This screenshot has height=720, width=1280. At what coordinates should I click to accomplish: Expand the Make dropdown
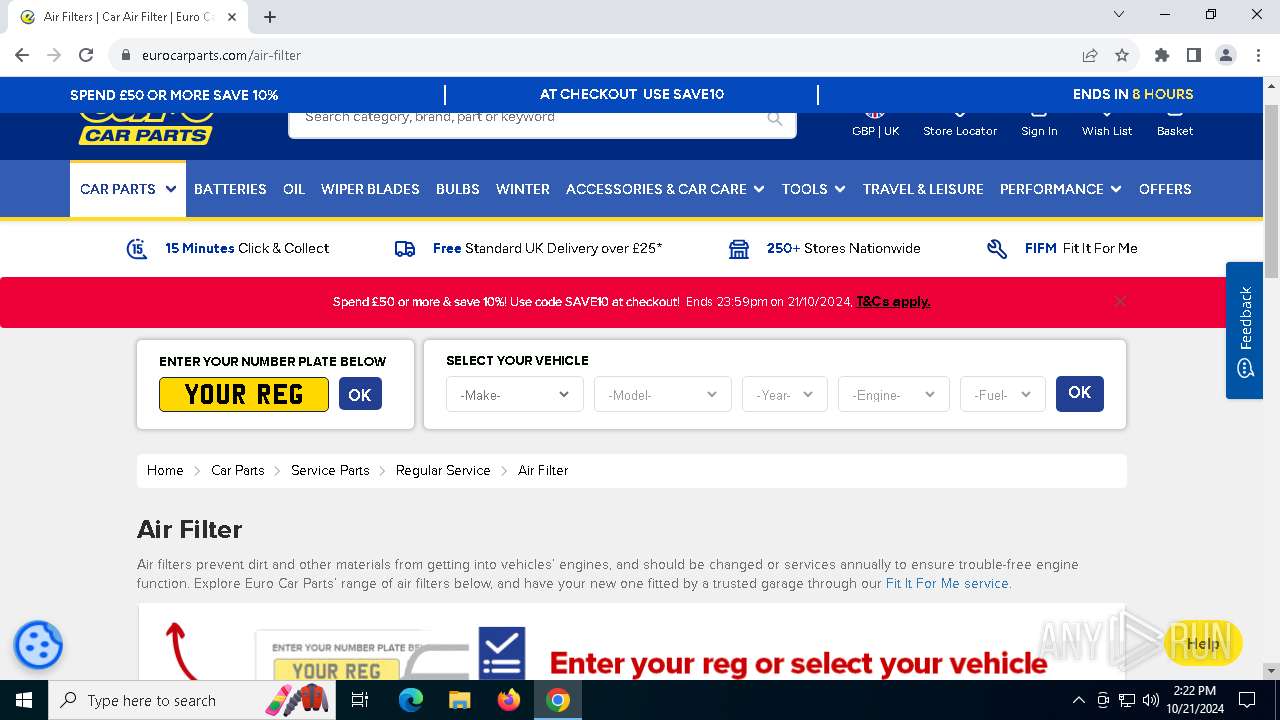pyautogui.click(x=514, y=394)
